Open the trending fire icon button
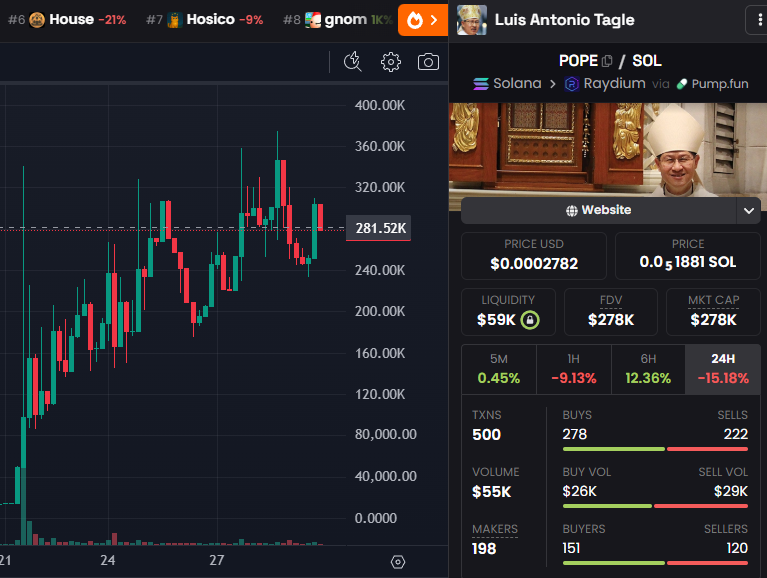This screenshot has width=767, height=578. click(x=423, y=20)
